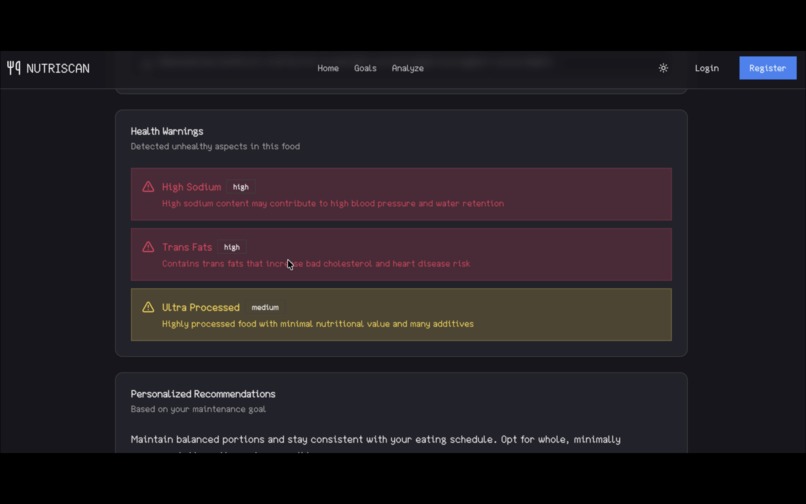This screenshot has height=504, width=806.
Task: Select the 'Trans Fats' warning title
Action: [187, 247]
